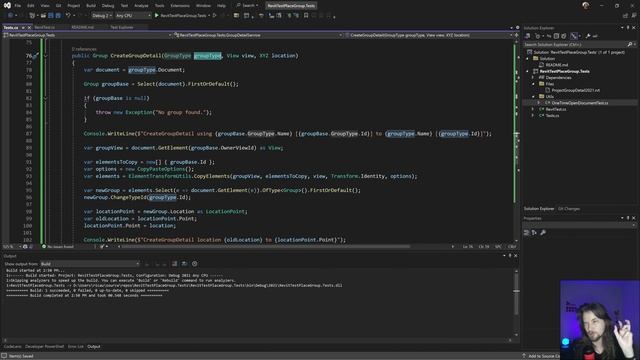Click Properties wrench icon in Solution Explorer
Screen dimensions: 640x360
(588, 36)
